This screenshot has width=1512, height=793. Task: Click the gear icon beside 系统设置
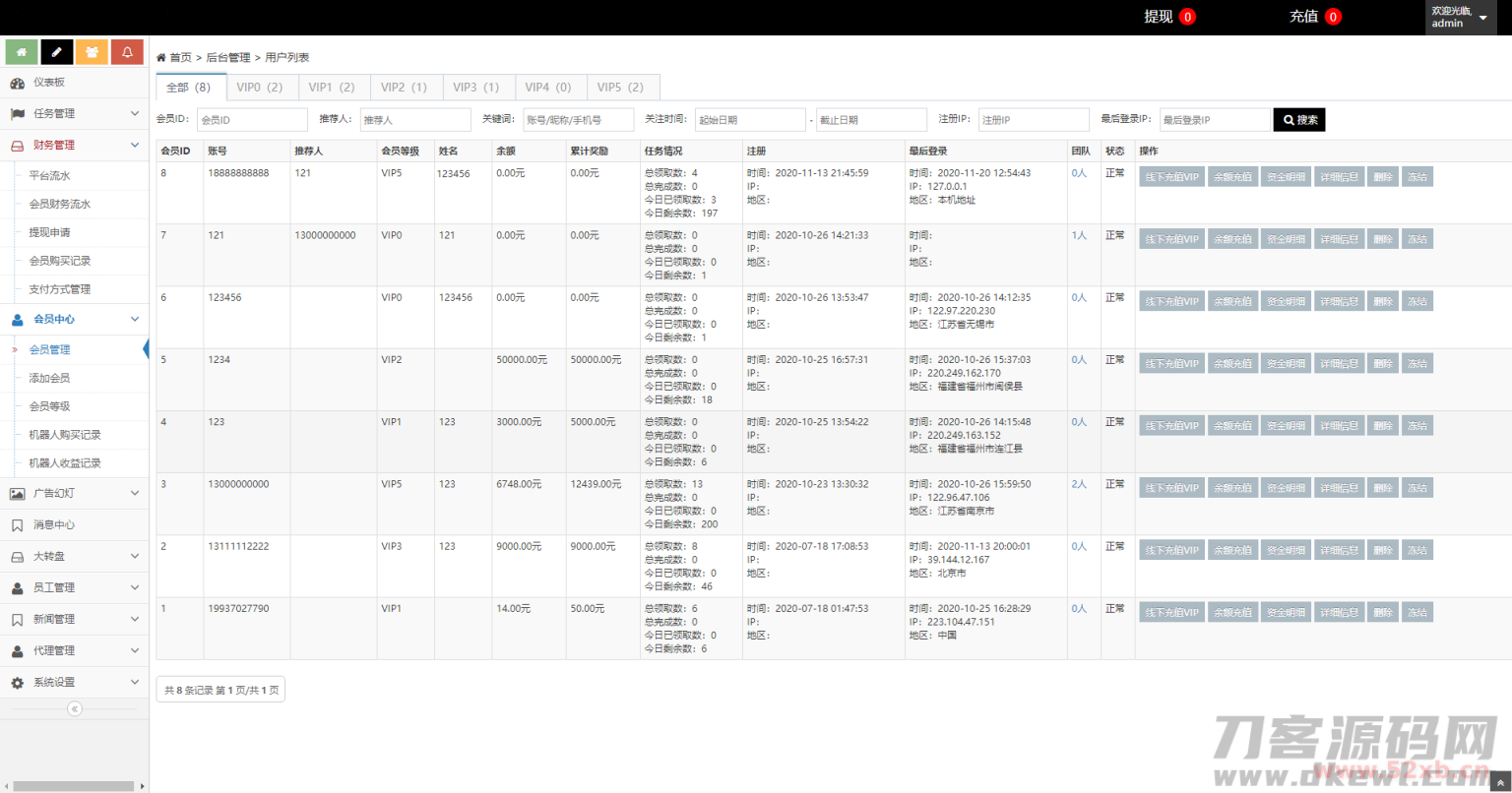click(19, 681)
